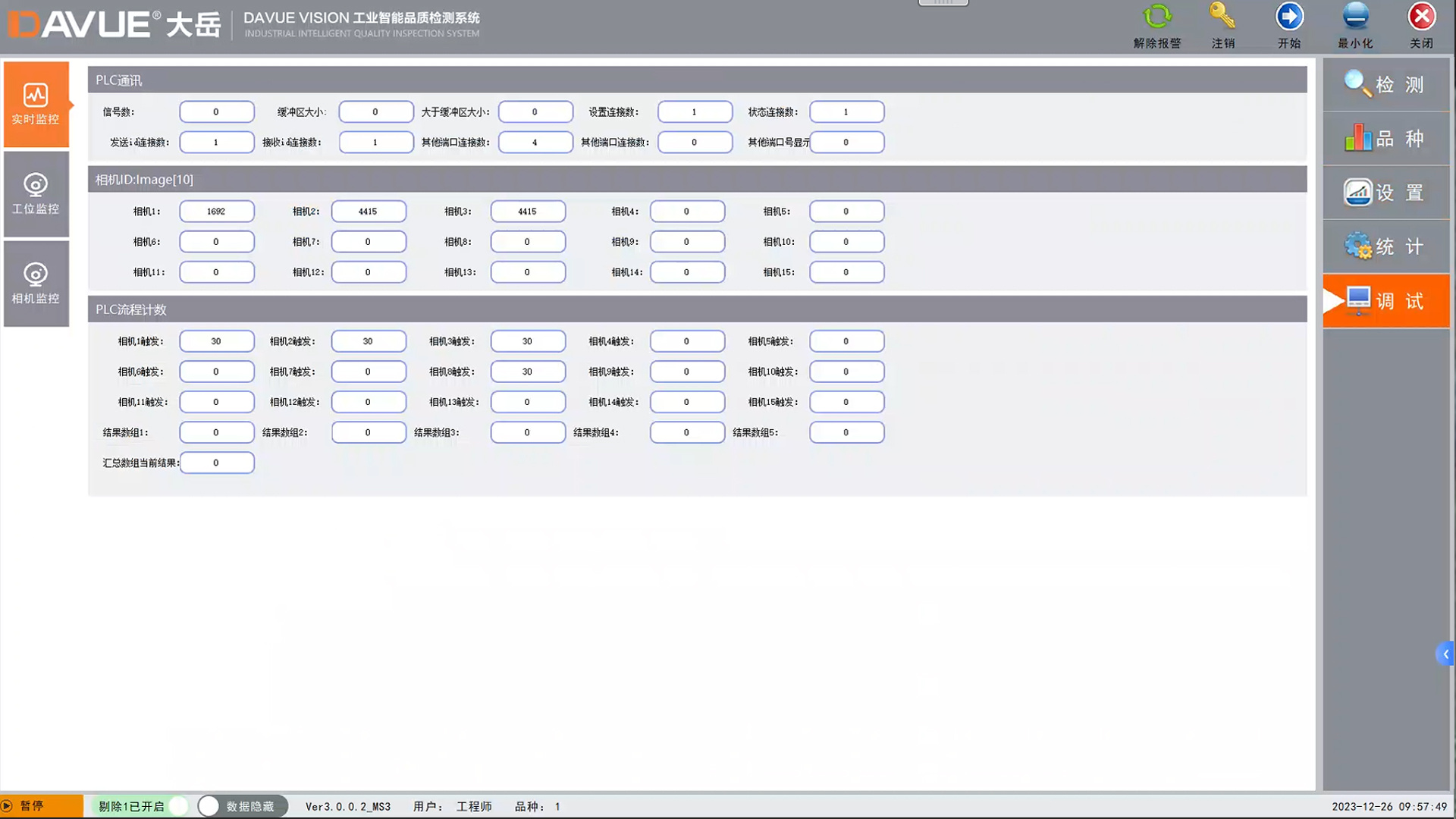Screen dimensions: 1456x819
Task: Open the 实时监控 real-time monitor tab
Action: [36, 105]
